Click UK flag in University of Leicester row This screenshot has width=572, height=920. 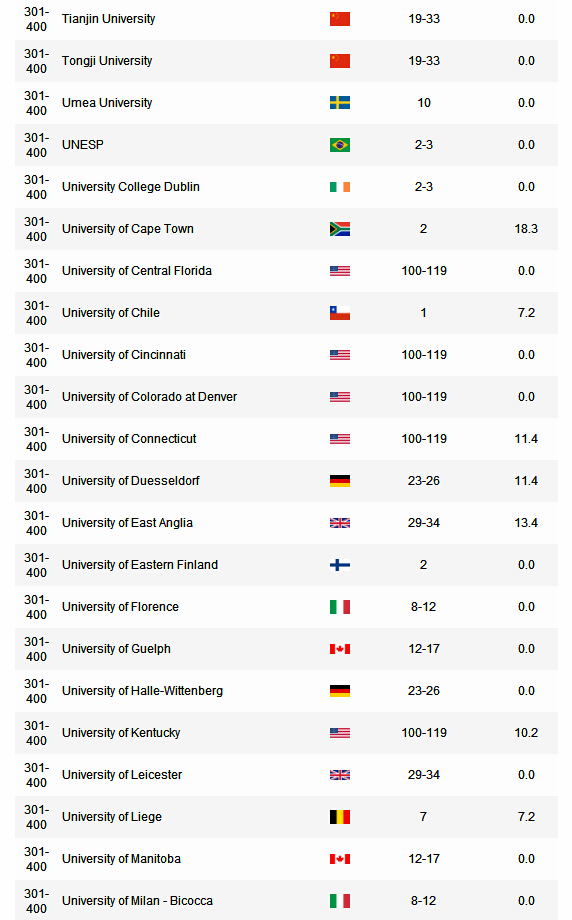pos(340,775)
